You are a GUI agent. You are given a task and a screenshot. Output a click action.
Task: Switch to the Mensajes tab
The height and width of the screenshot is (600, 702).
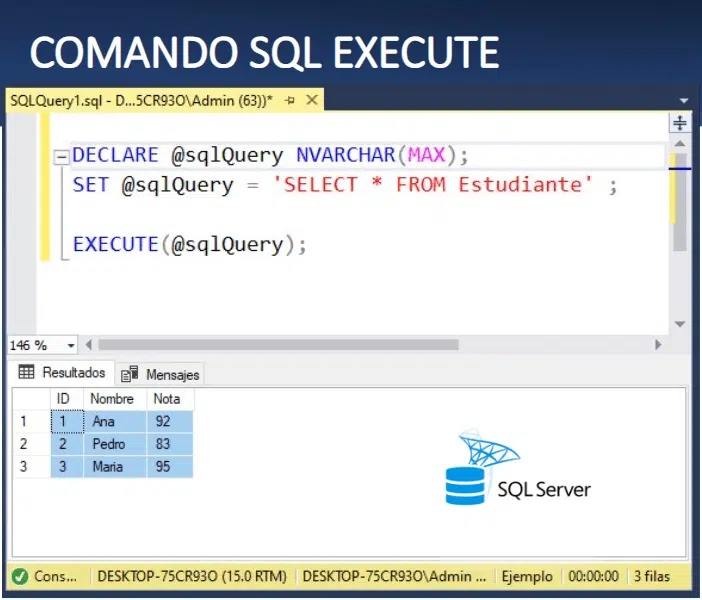point(160,374)
